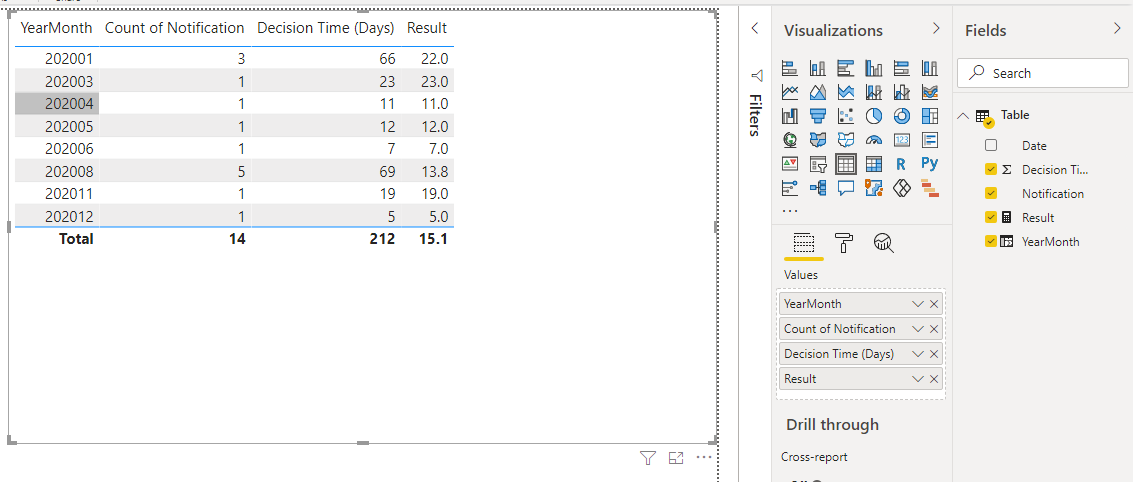
Task: Select the Decomposition tree visual
Action: (817, 188)
